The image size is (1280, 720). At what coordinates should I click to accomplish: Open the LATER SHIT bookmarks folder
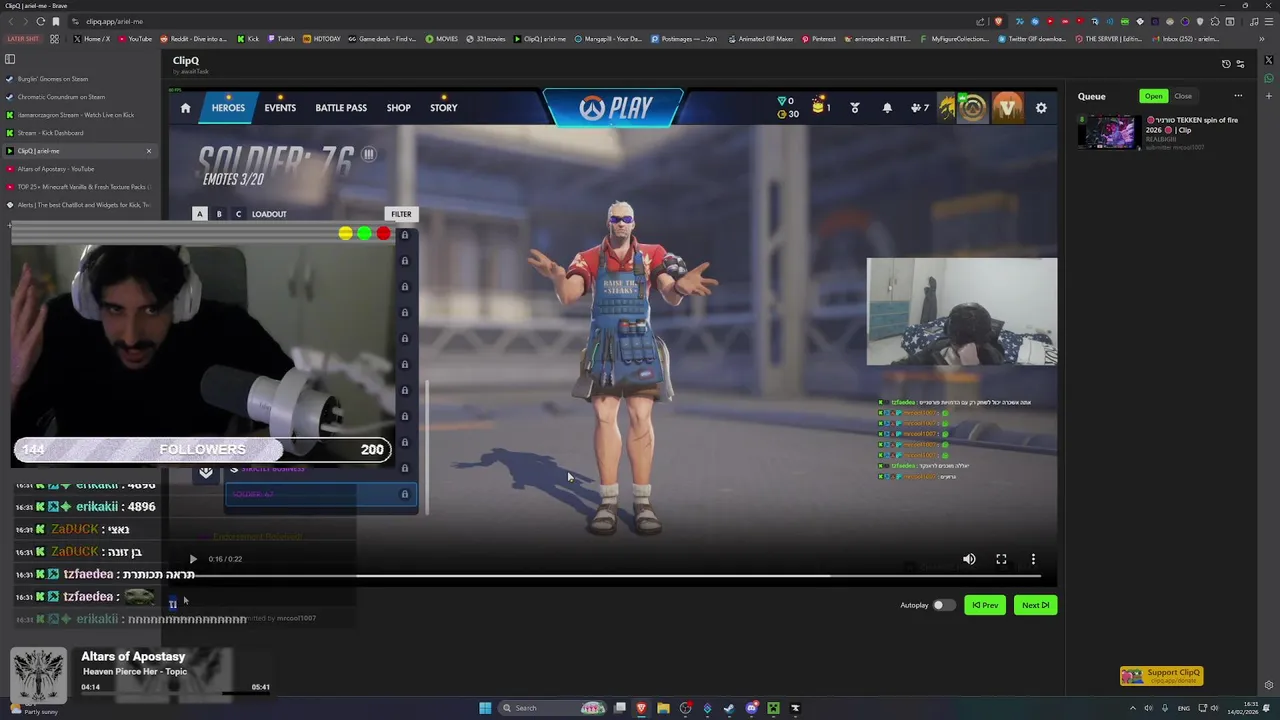pos(23,39)
